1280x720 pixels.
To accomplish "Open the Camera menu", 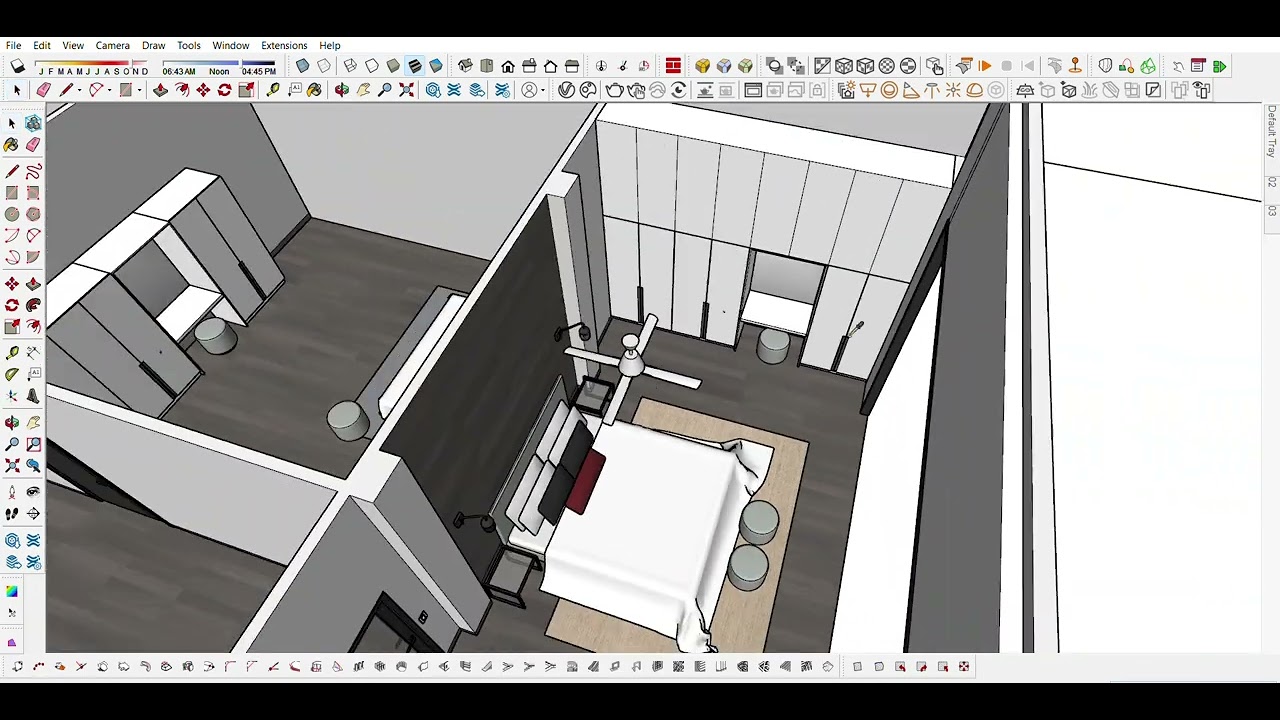I will click(113, 45).
